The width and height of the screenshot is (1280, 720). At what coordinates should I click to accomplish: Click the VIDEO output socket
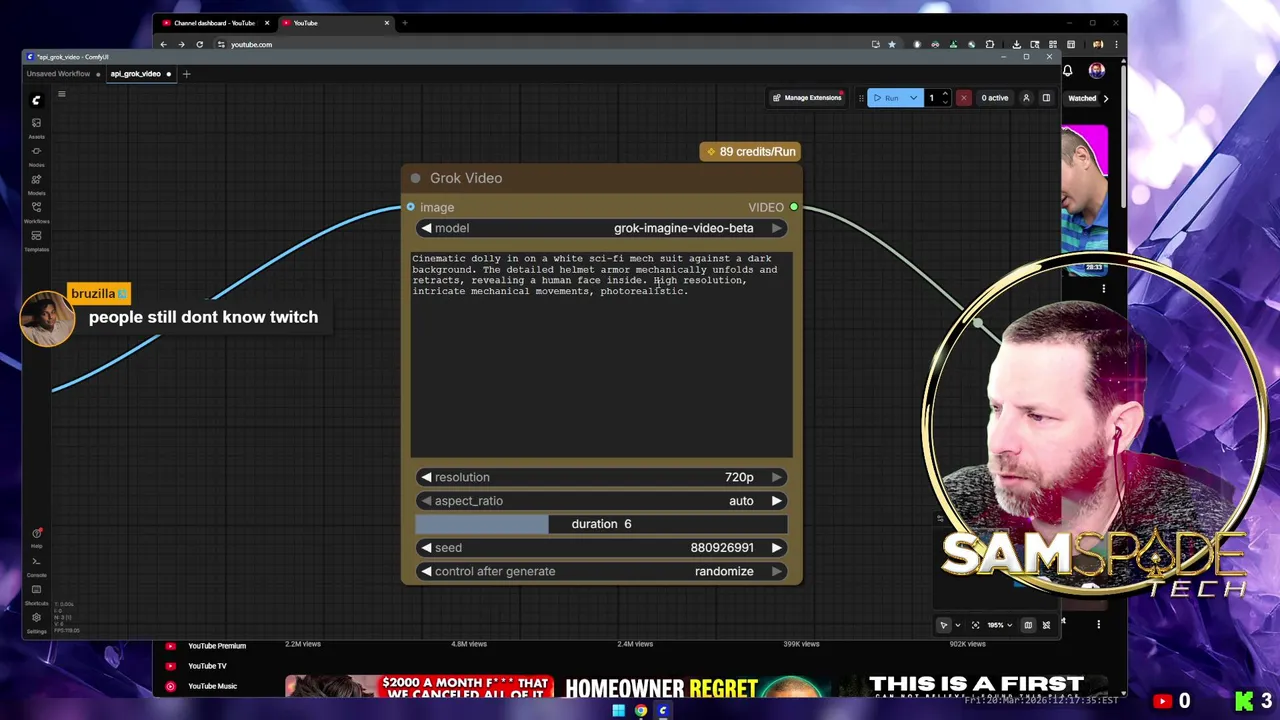click(794, 207)
